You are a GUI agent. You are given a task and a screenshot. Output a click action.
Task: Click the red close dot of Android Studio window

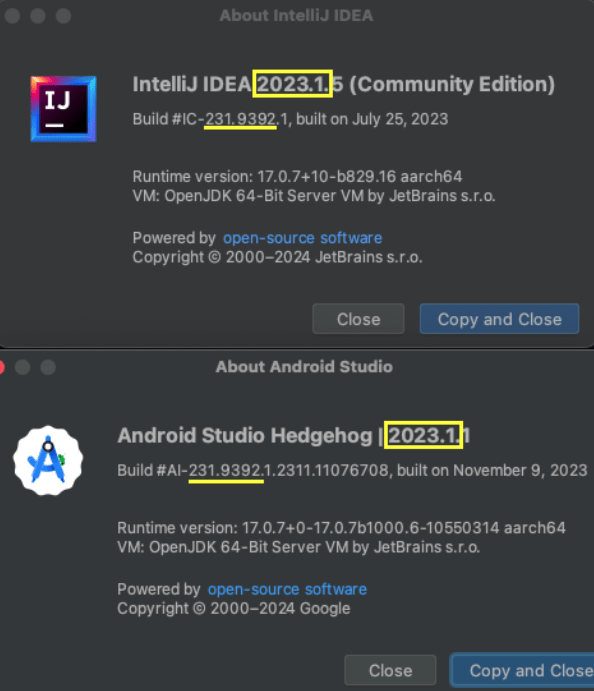pos(2,367)
